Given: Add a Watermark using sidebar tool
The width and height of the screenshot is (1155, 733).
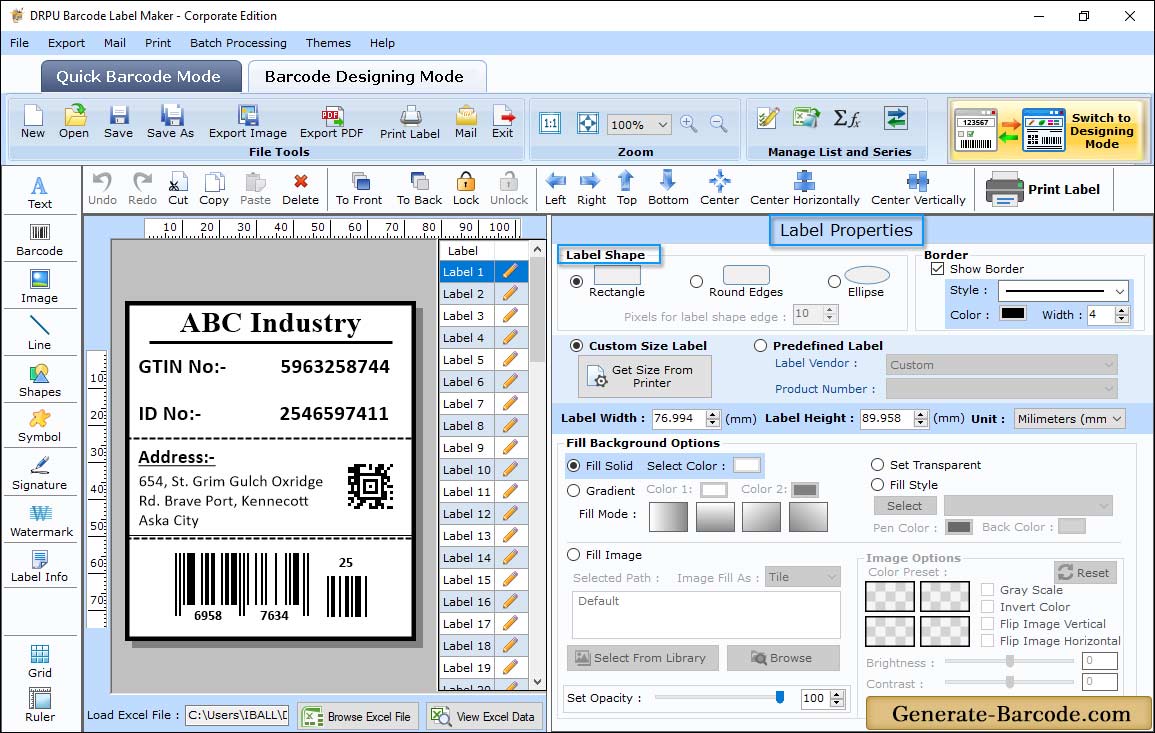Looking at the screenshot, I should click(x=41, y=520).
